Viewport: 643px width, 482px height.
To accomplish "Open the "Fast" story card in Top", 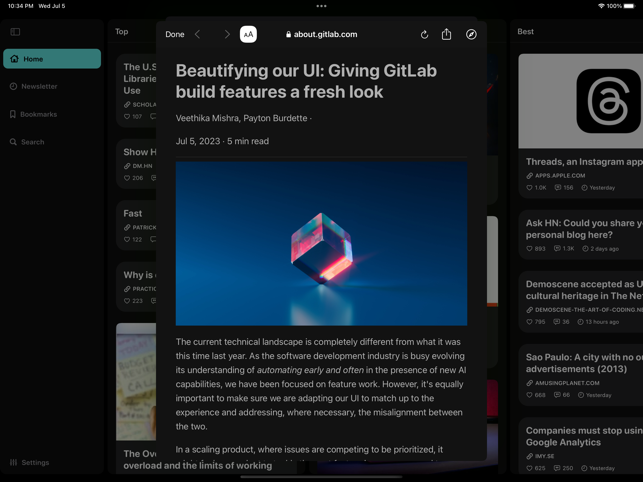I will pos(136,225).
